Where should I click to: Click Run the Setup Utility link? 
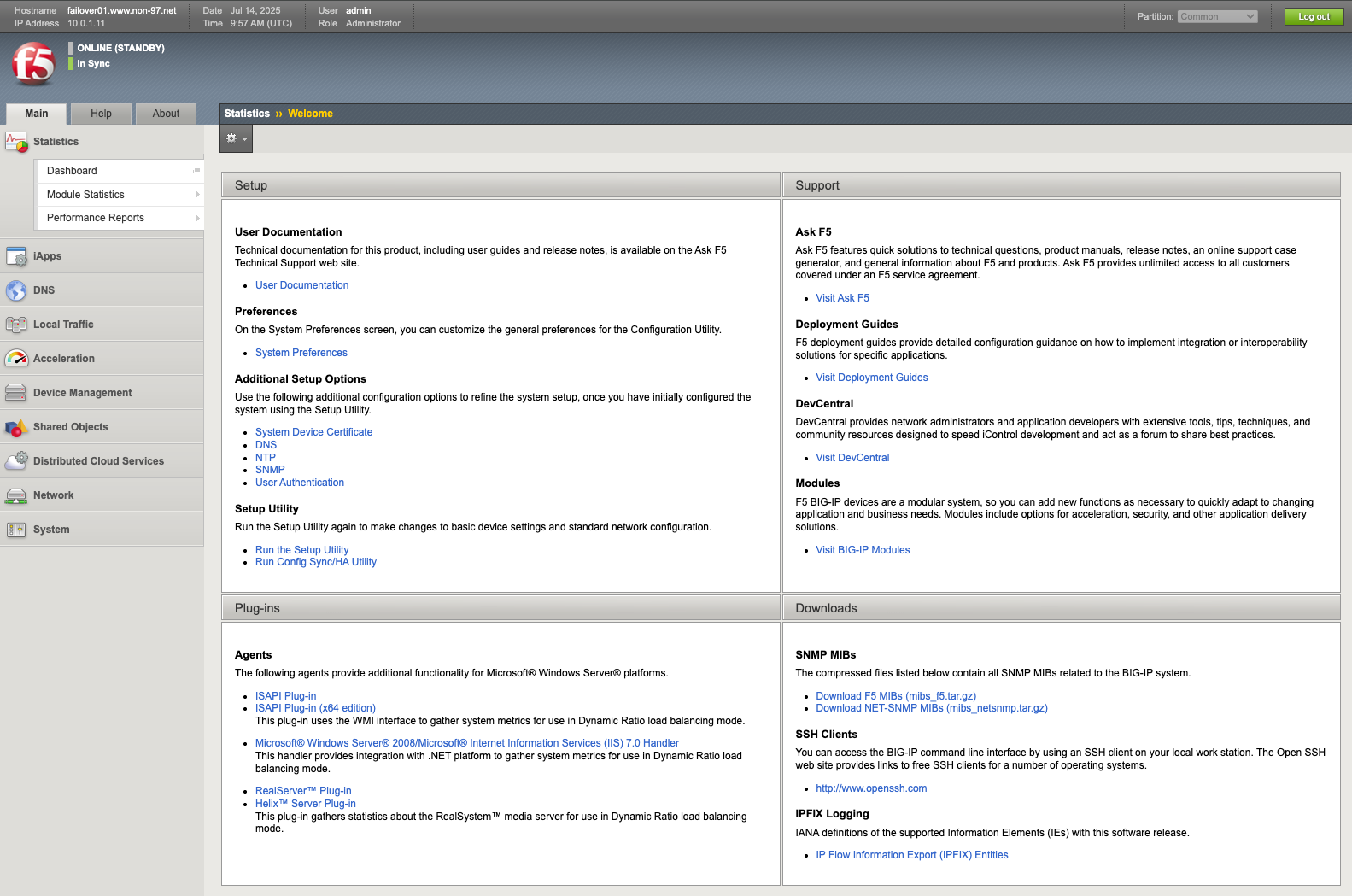click(x=301, y=550)
